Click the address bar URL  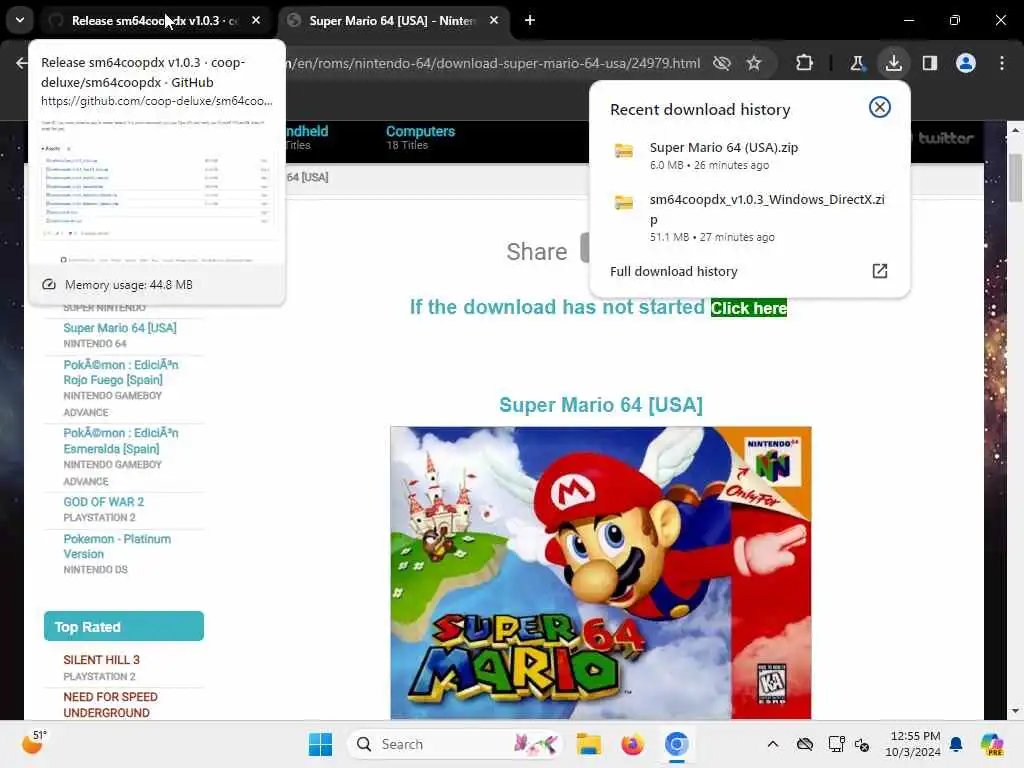(493, 63)
